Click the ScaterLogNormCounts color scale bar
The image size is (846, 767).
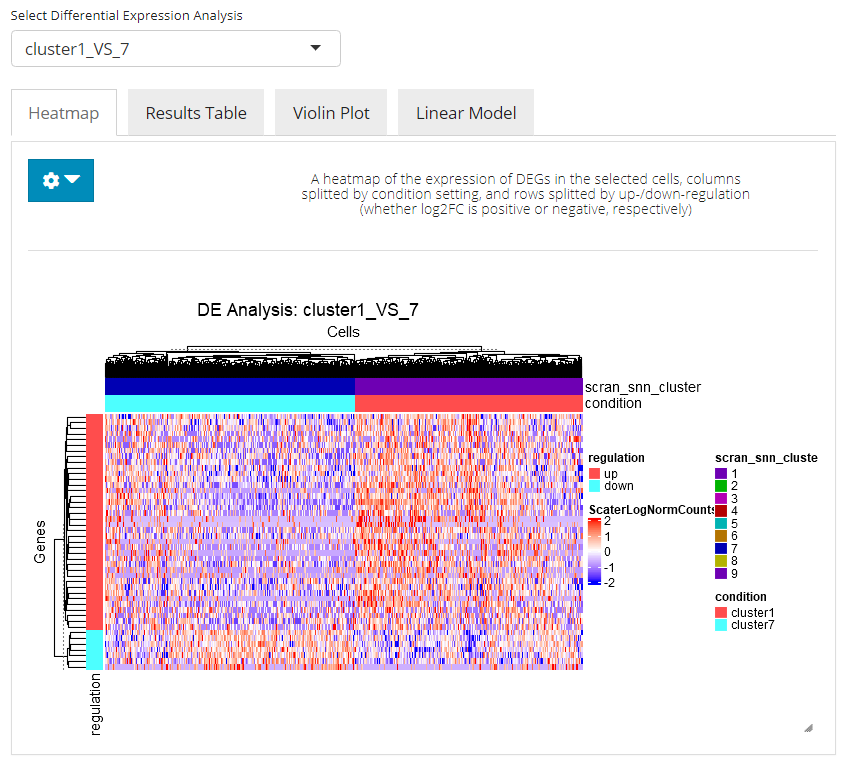594,551
